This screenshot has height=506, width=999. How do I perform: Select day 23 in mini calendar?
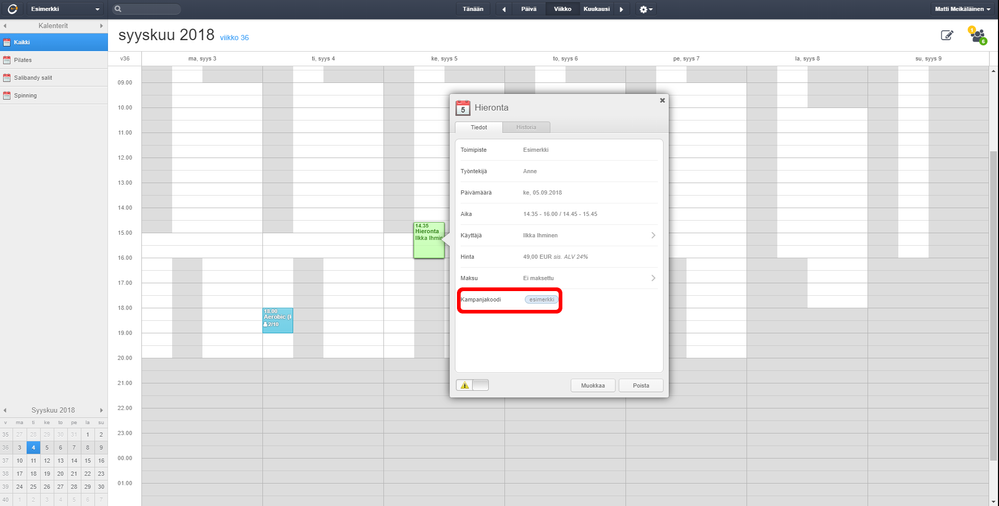101,474
